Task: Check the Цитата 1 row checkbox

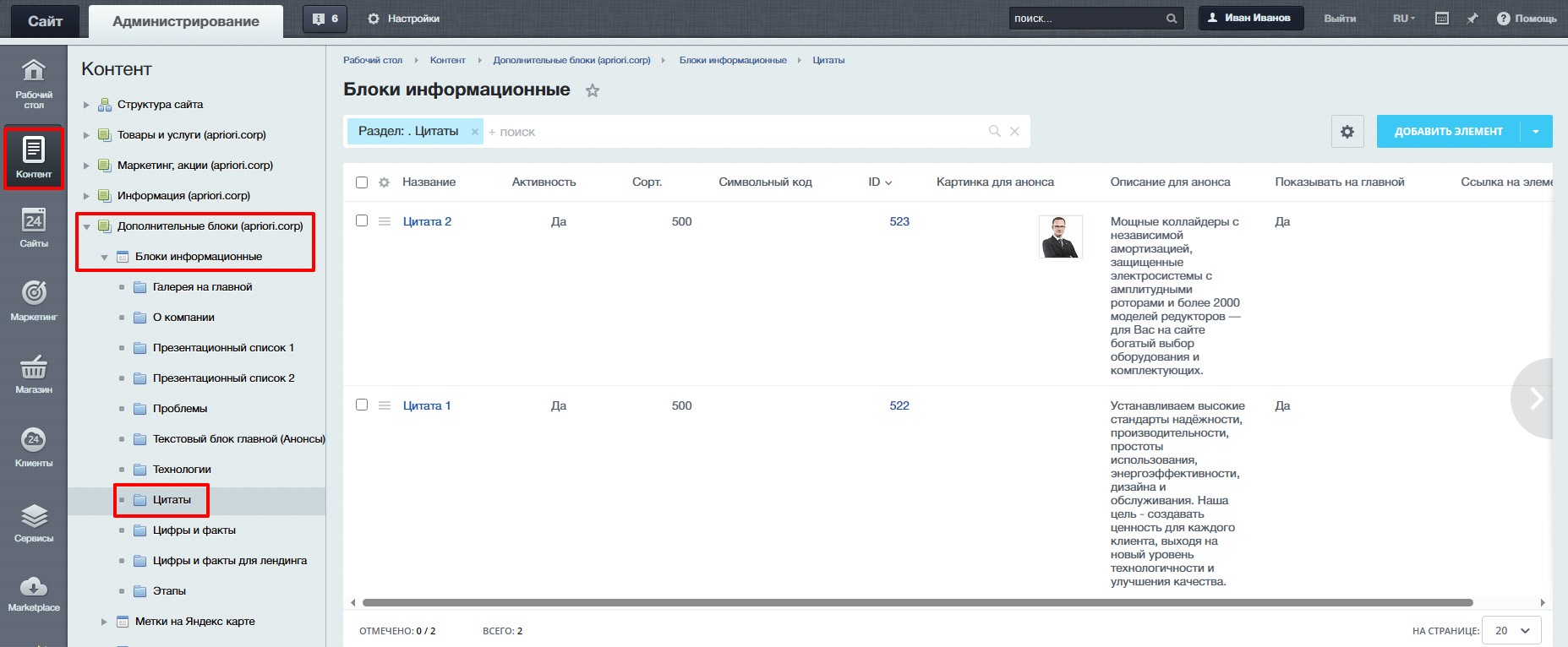Action: (x=362, y=405)
